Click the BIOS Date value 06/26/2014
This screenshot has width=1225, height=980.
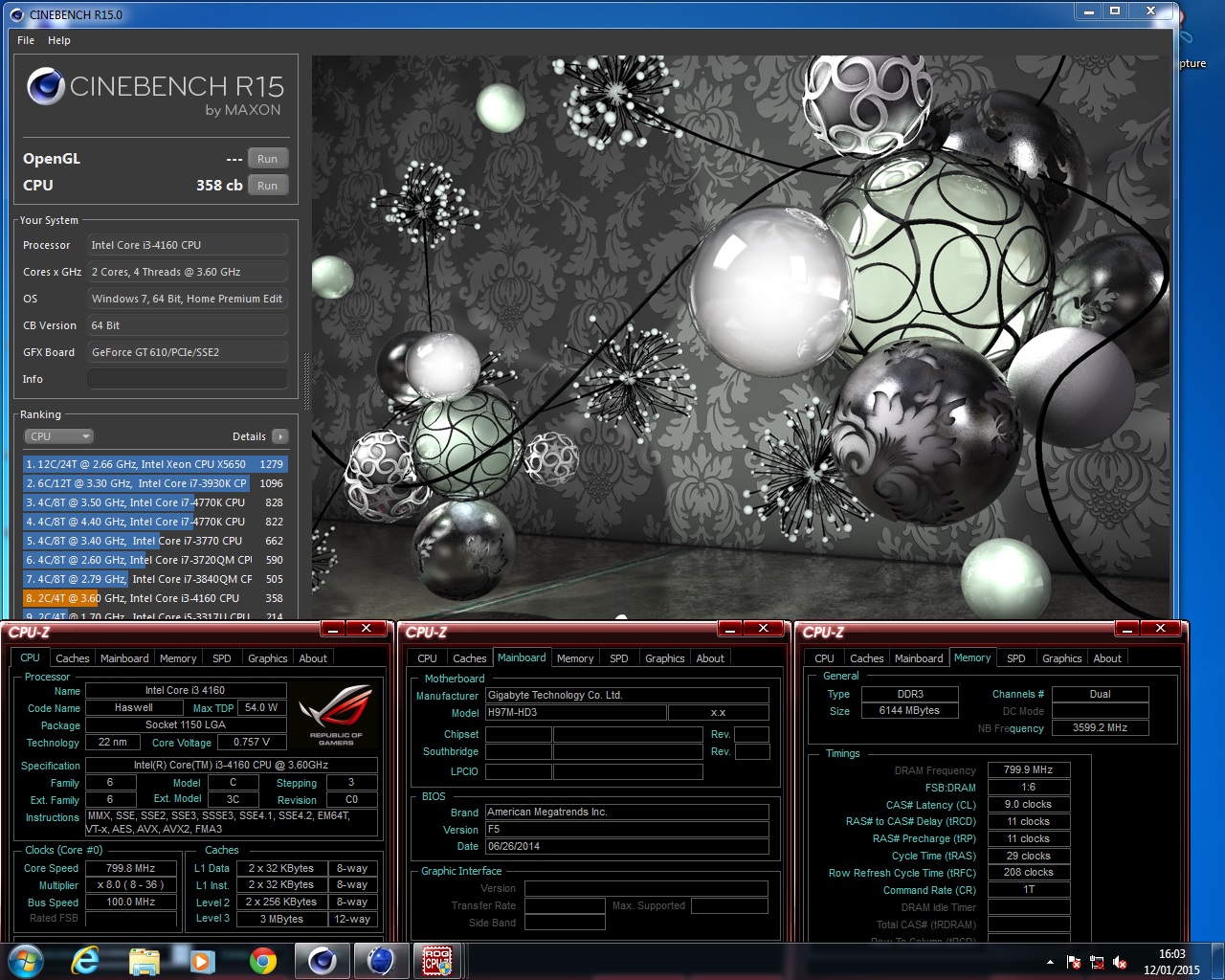pyautogui.click(x=627, y=847)
